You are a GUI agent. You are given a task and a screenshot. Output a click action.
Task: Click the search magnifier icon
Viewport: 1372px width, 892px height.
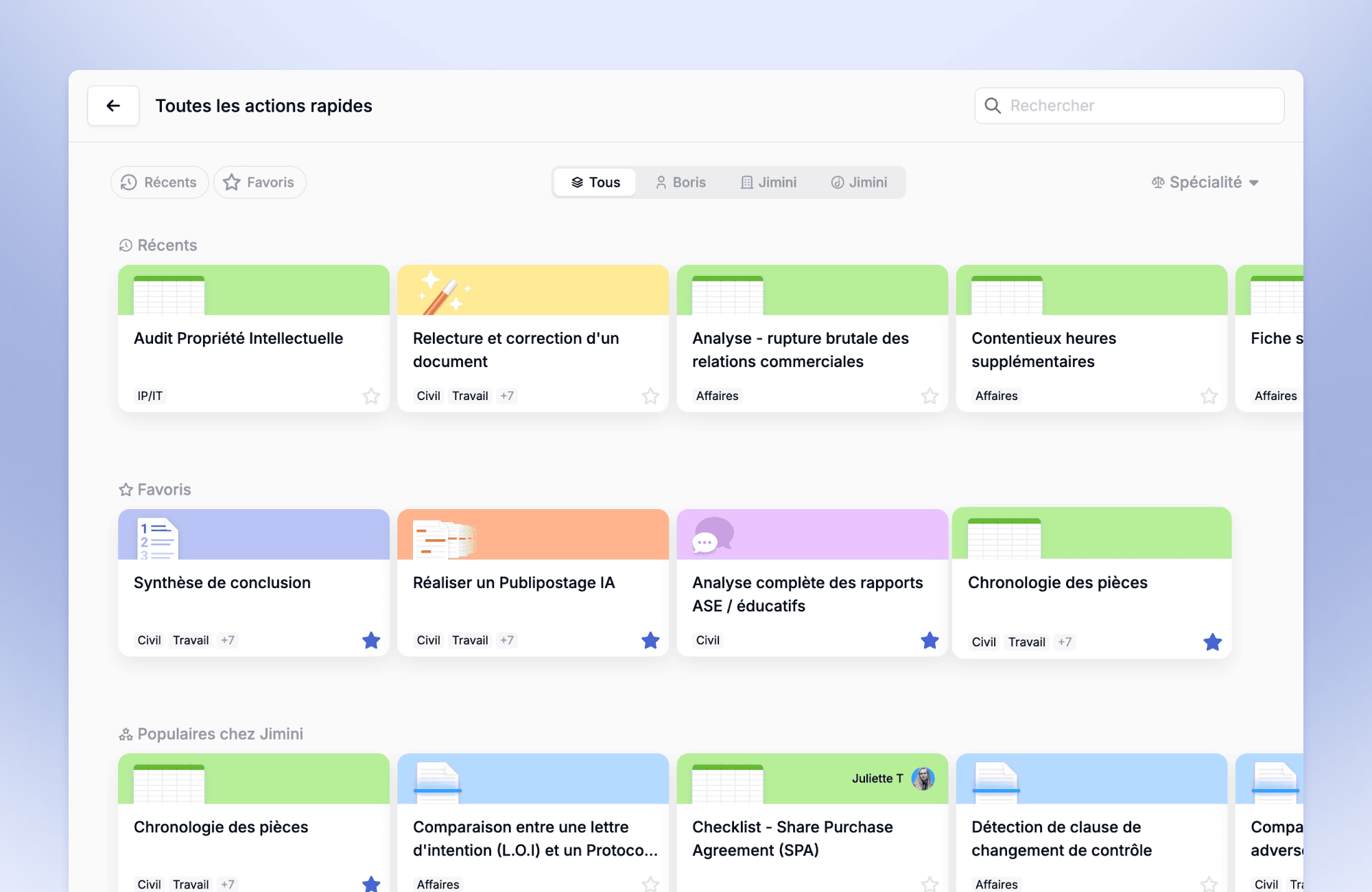tap(993, 106)
